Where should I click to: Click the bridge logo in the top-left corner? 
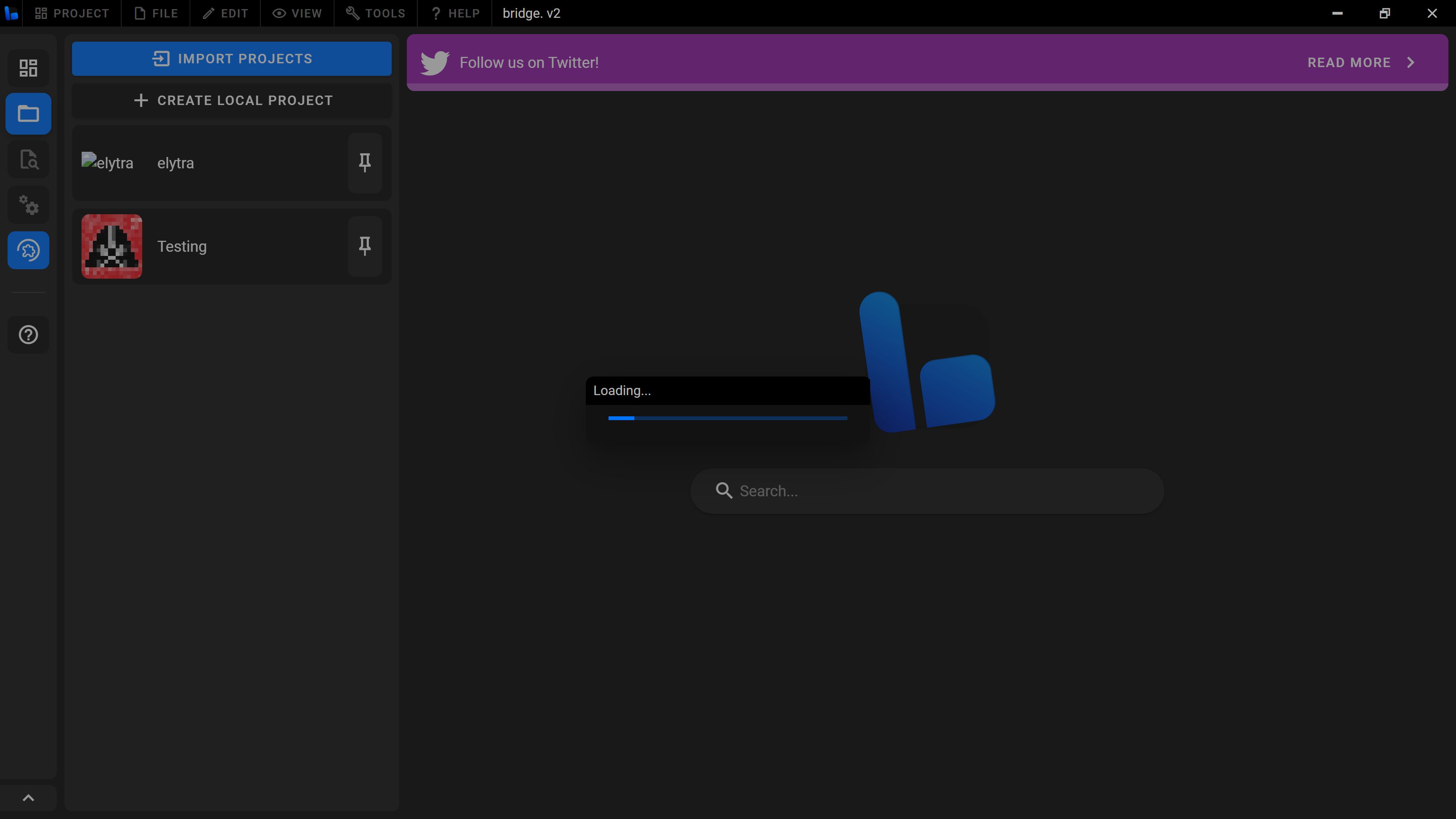[x=11, y=13]
